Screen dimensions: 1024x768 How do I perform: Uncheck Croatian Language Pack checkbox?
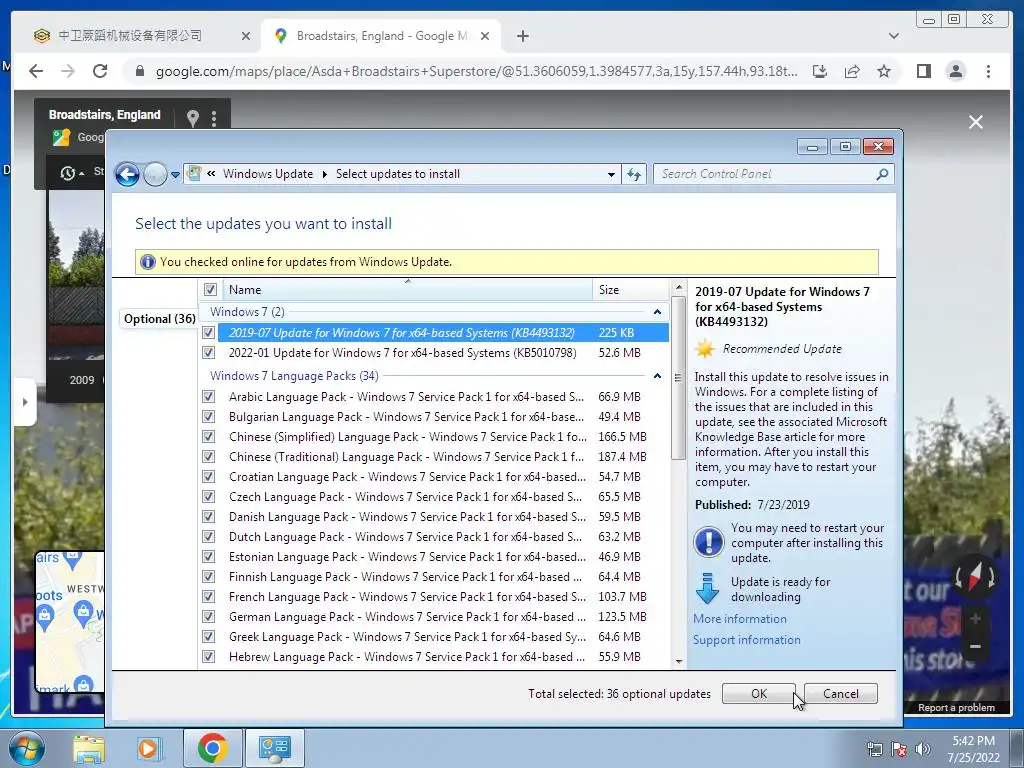click(208, 477)
